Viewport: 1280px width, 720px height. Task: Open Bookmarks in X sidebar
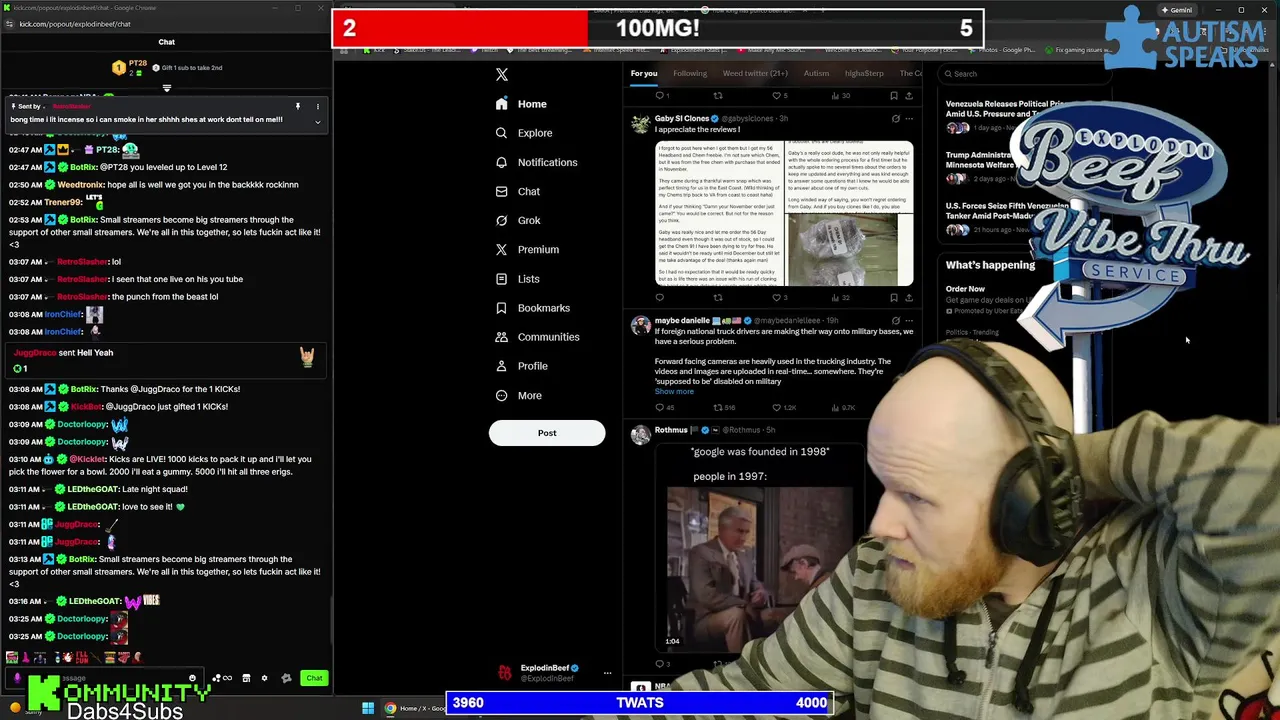[532, 308]
